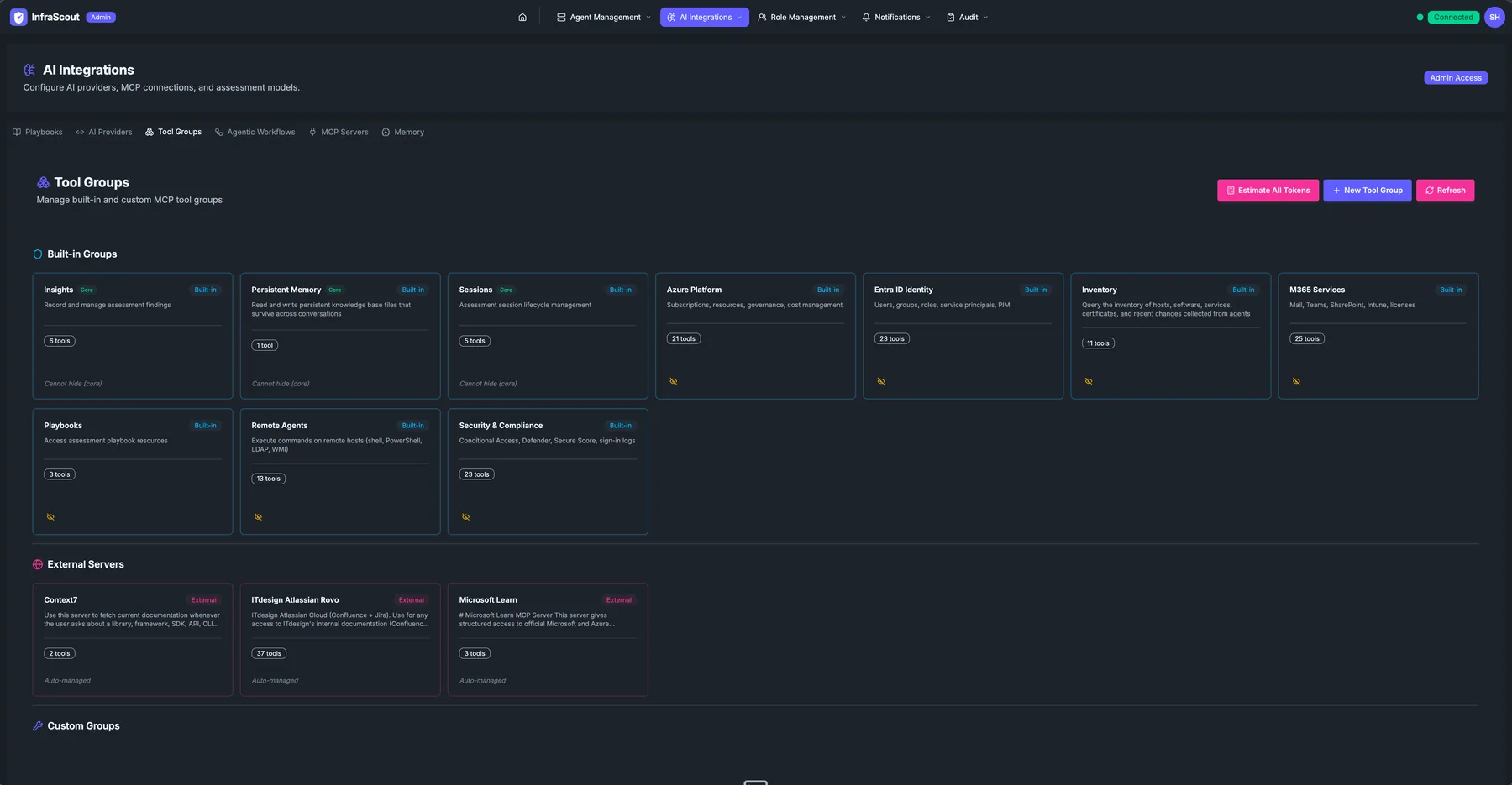Expand the Audit dropdown chevron

[985, 17]
